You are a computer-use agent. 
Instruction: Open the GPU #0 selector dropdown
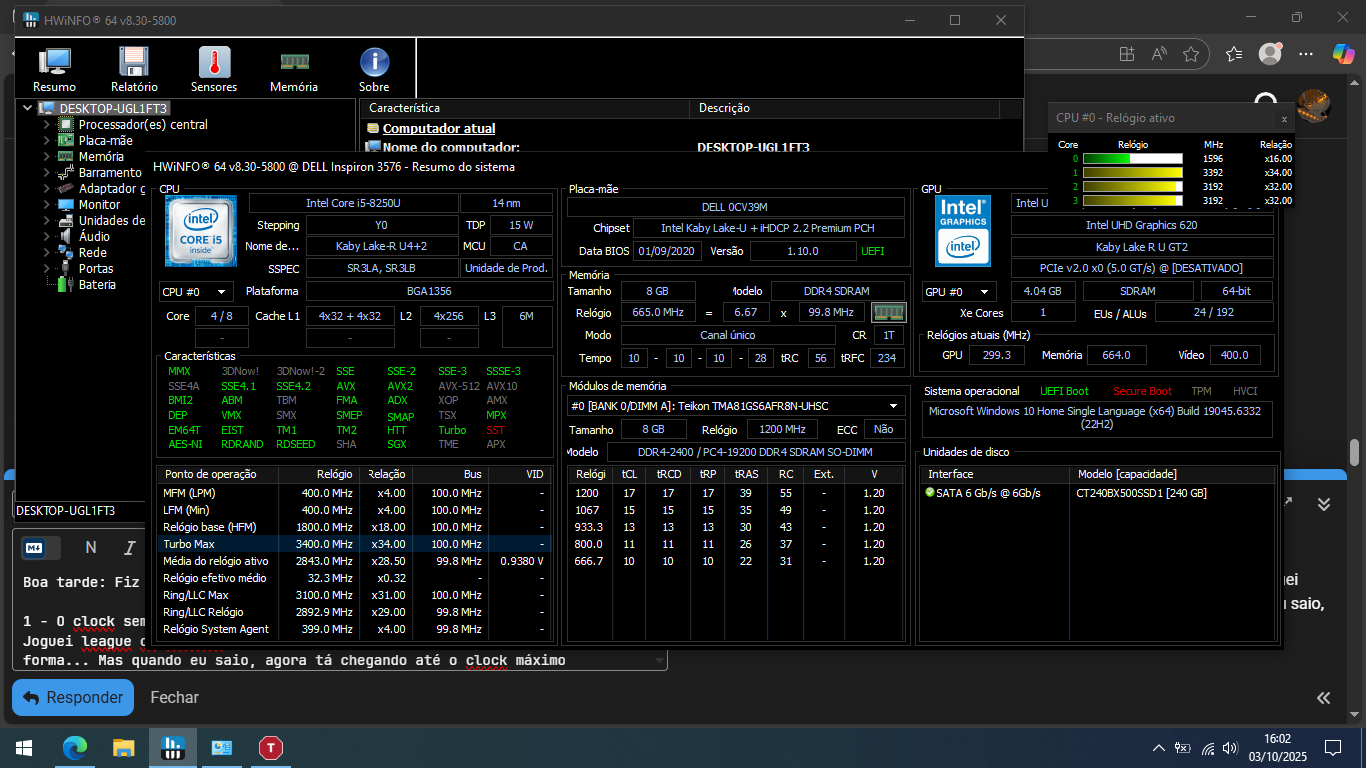[x=959, y=292]
